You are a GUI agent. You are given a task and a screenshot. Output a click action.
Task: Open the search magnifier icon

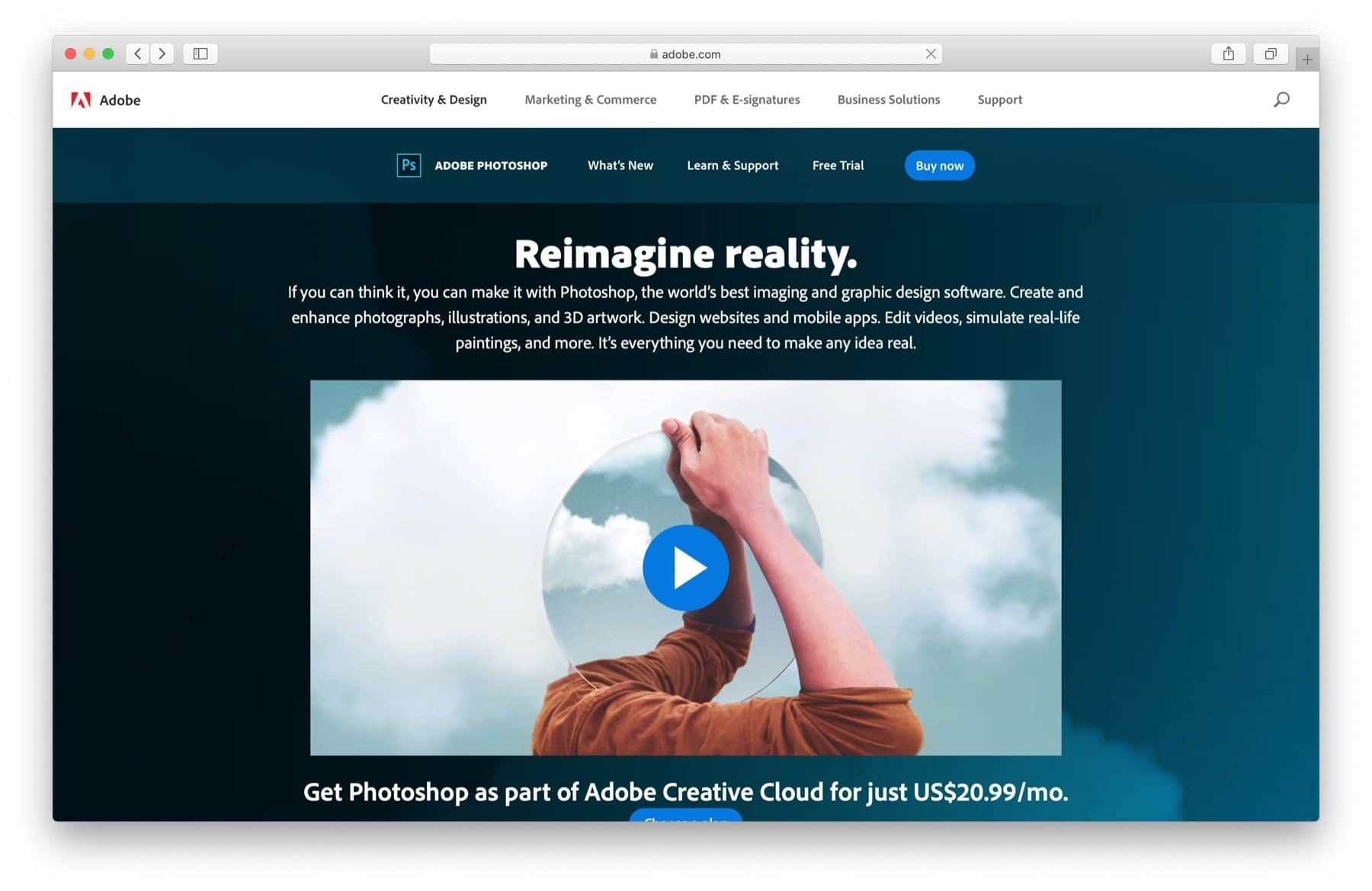tap(1281, 100)
